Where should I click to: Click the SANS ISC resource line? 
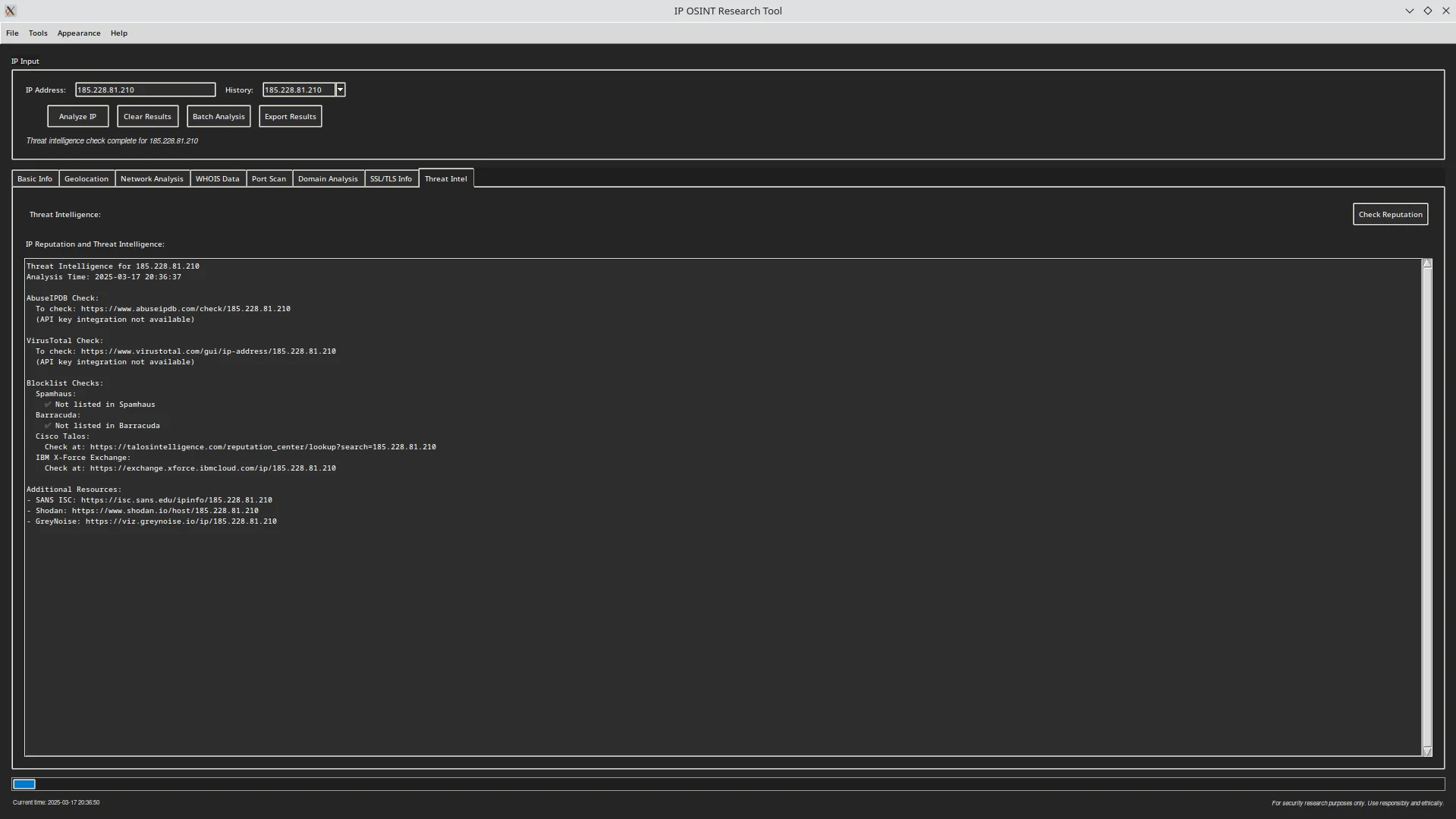[149, 500]
